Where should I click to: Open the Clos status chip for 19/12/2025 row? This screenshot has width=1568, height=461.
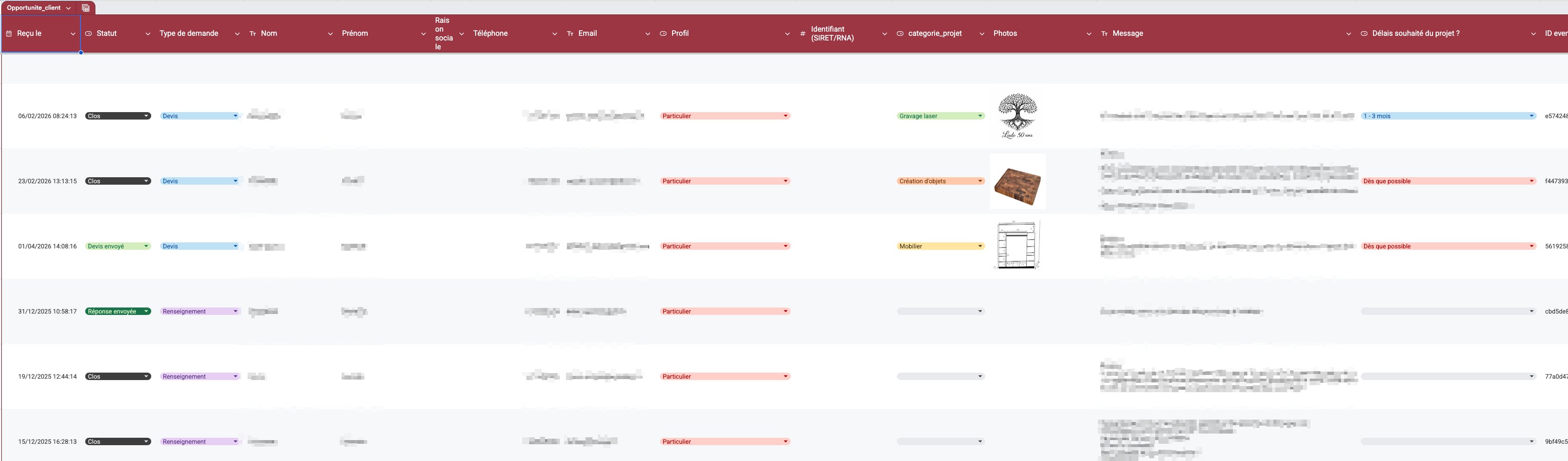tap(118, 376)
